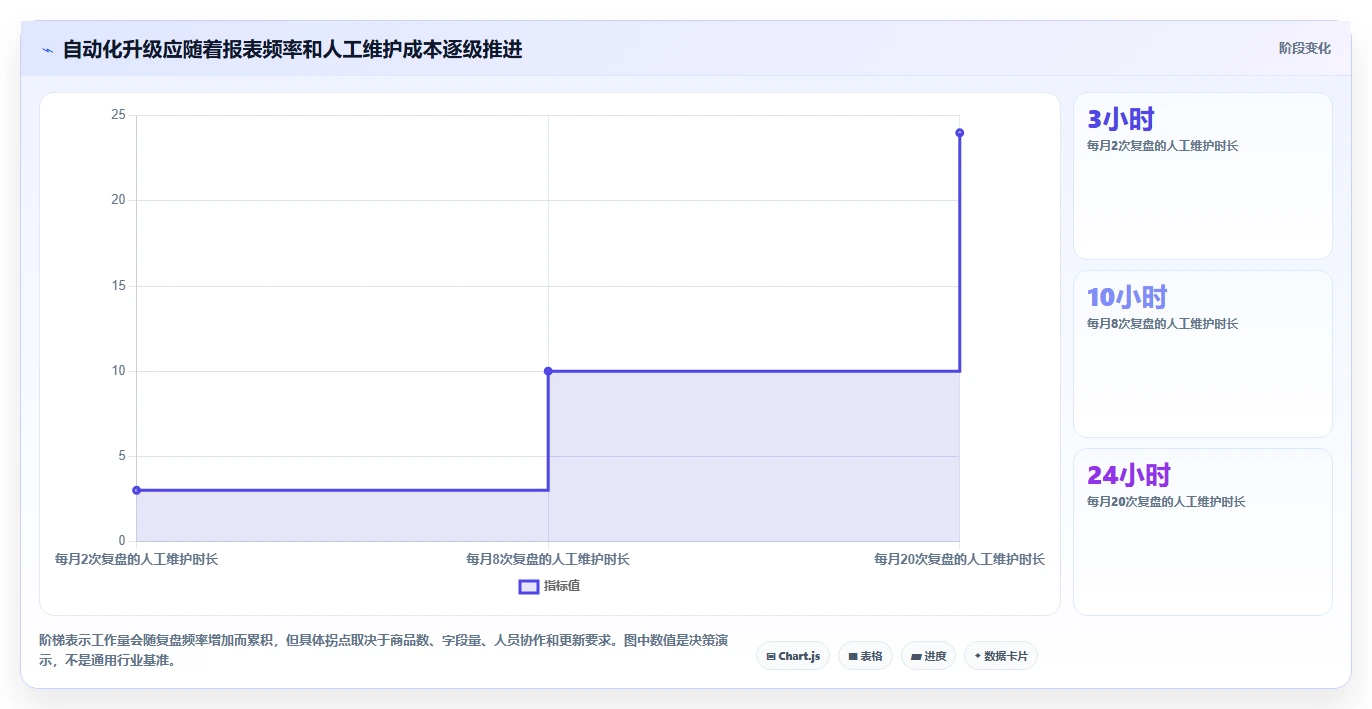Viewport: 1372px width, 709px height.
Task: Select the 表格 tag pill
Action: click(865, 656)
